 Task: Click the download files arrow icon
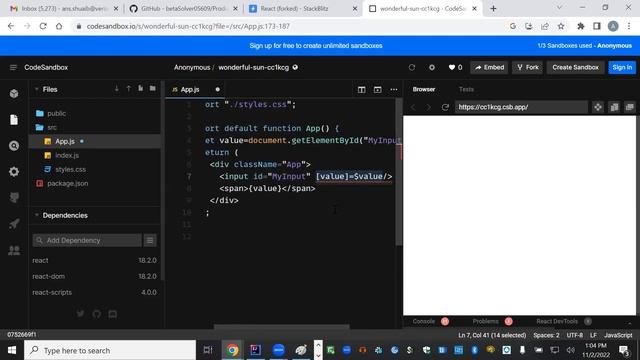(117, 89)
